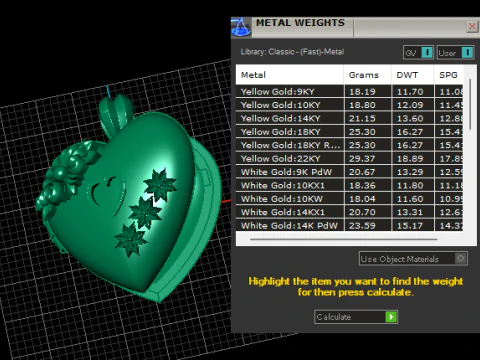Select Yellow Gold:9KY row

click(349, 91)
